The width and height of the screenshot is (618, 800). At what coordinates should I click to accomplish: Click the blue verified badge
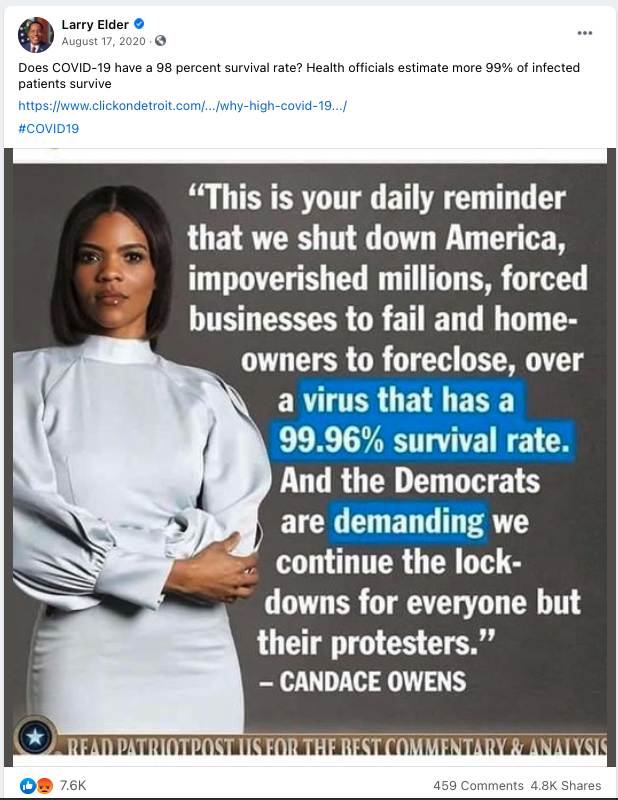click(x=139, y=23)
